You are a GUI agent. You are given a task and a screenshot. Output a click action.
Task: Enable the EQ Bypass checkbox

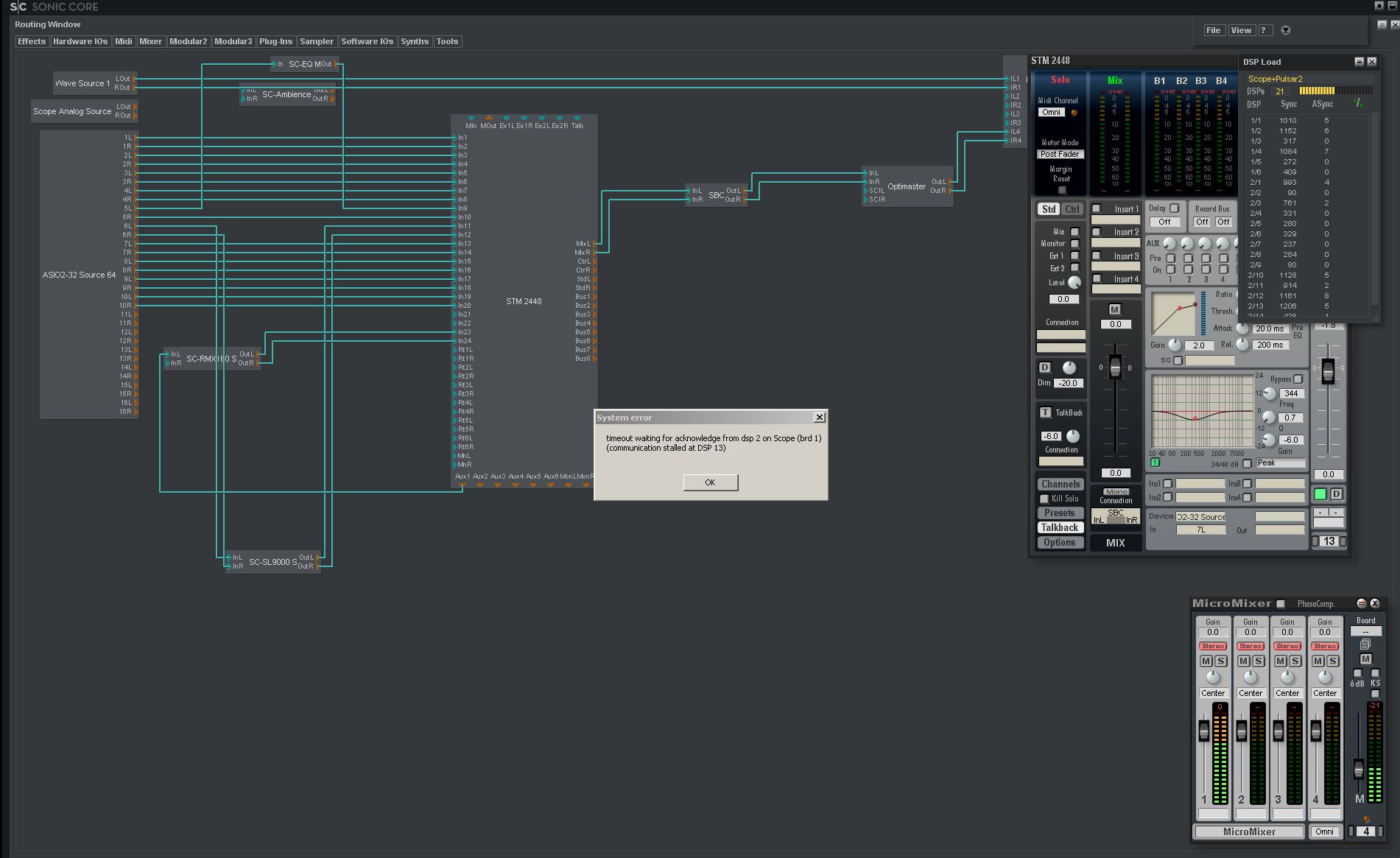(1298, 379)
